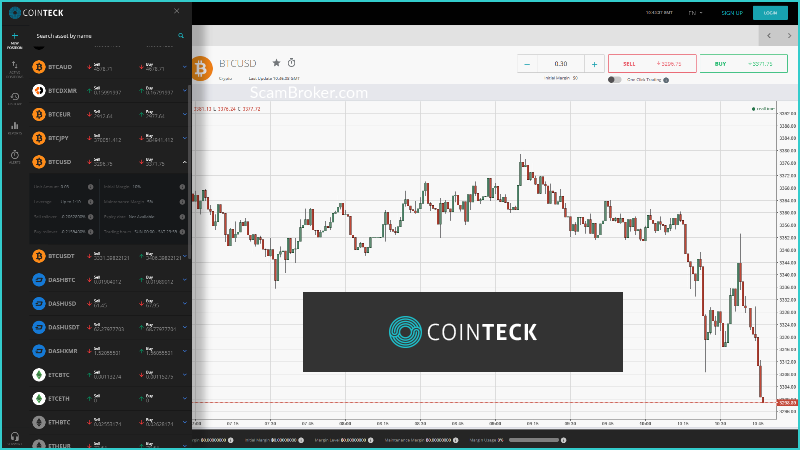Open the Alerts stopwatch icon in sidebar
The width and height of the screenshot is (800, 450).
(14, 157)
